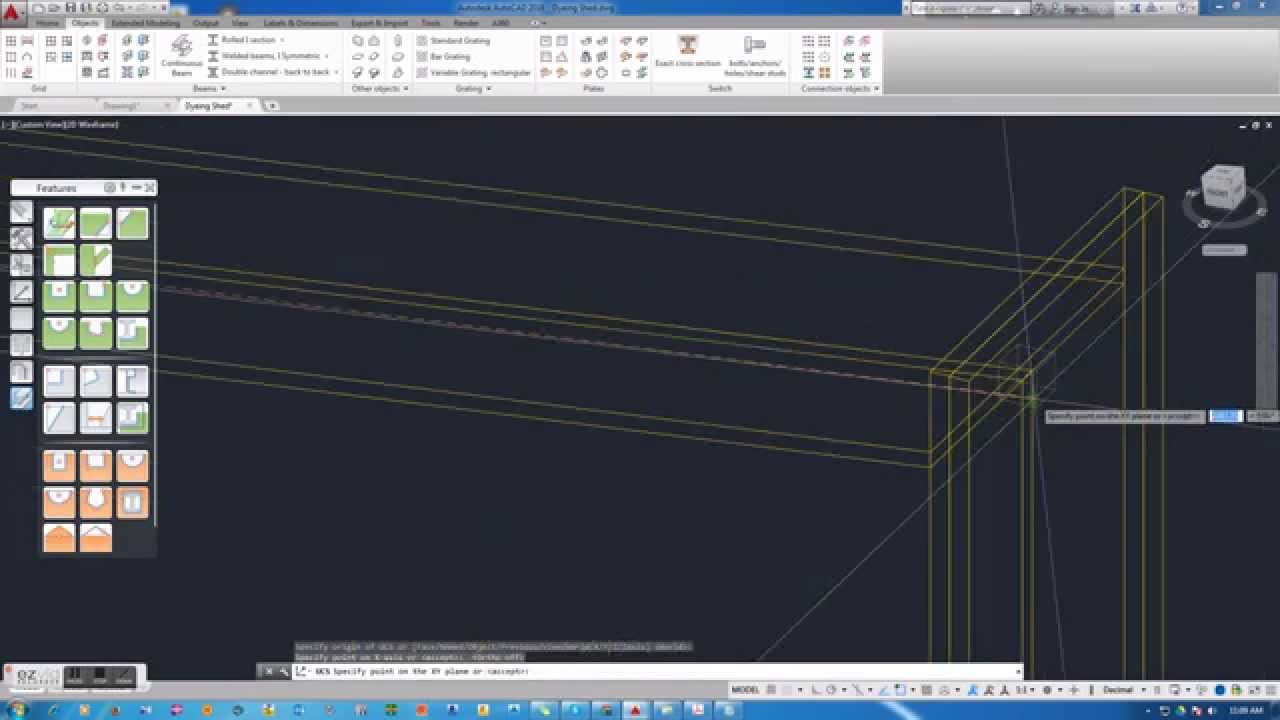Pin the Features palette with pushpin icon
Image resolution: width=1280 pixels, height=720 pixels.
(x=123, y=188)
